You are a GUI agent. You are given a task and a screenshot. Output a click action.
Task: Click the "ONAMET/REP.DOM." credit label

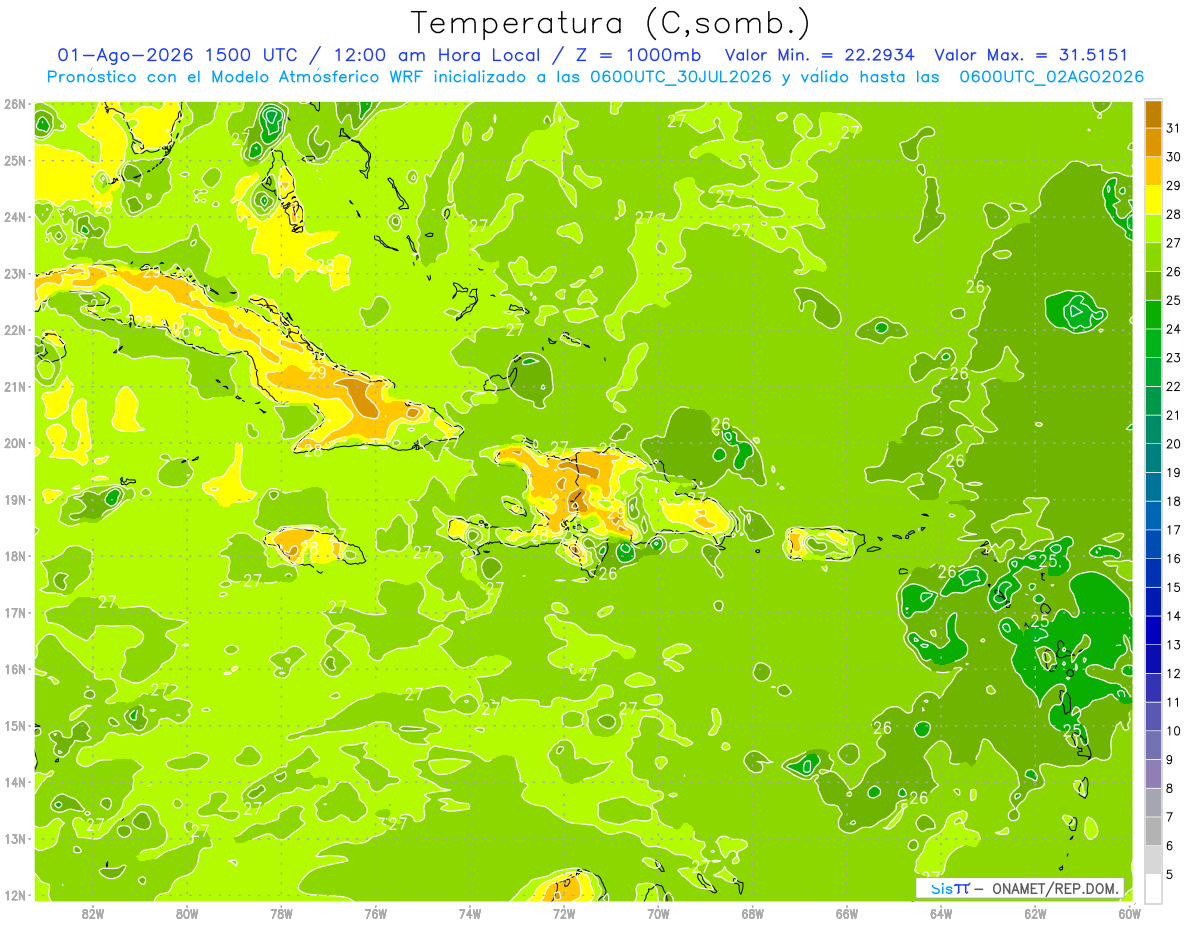[x=1057, y=888]
